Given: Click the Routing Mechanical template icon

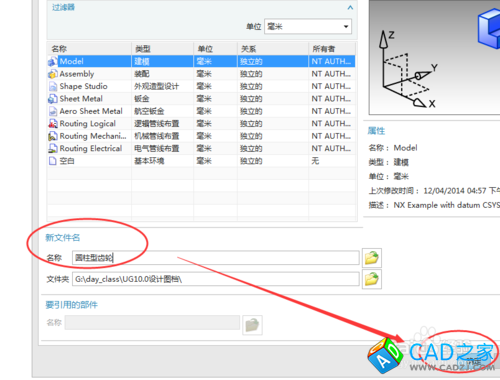Looking at the screenshot, I should (53, 136).
